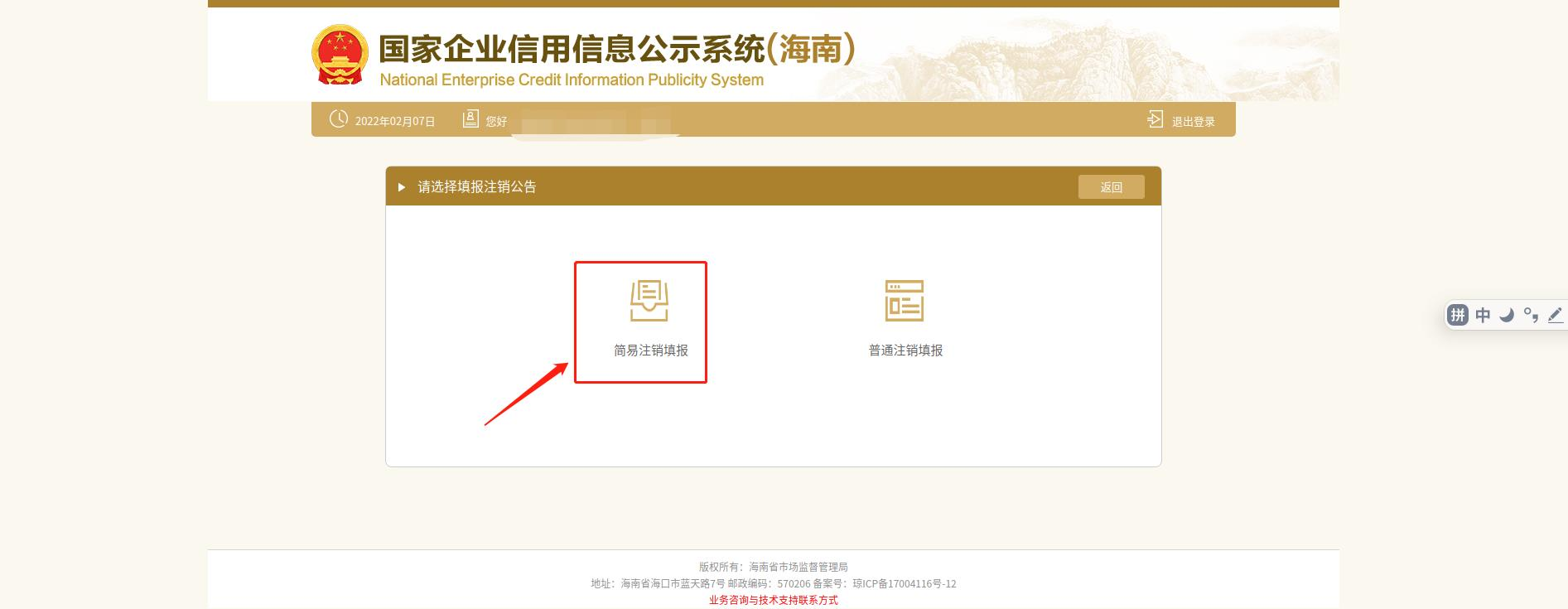Viewport: 1568px width, 609px height.
Task: Open the 简易注销填报 label
Action: (x=650, y=350)
